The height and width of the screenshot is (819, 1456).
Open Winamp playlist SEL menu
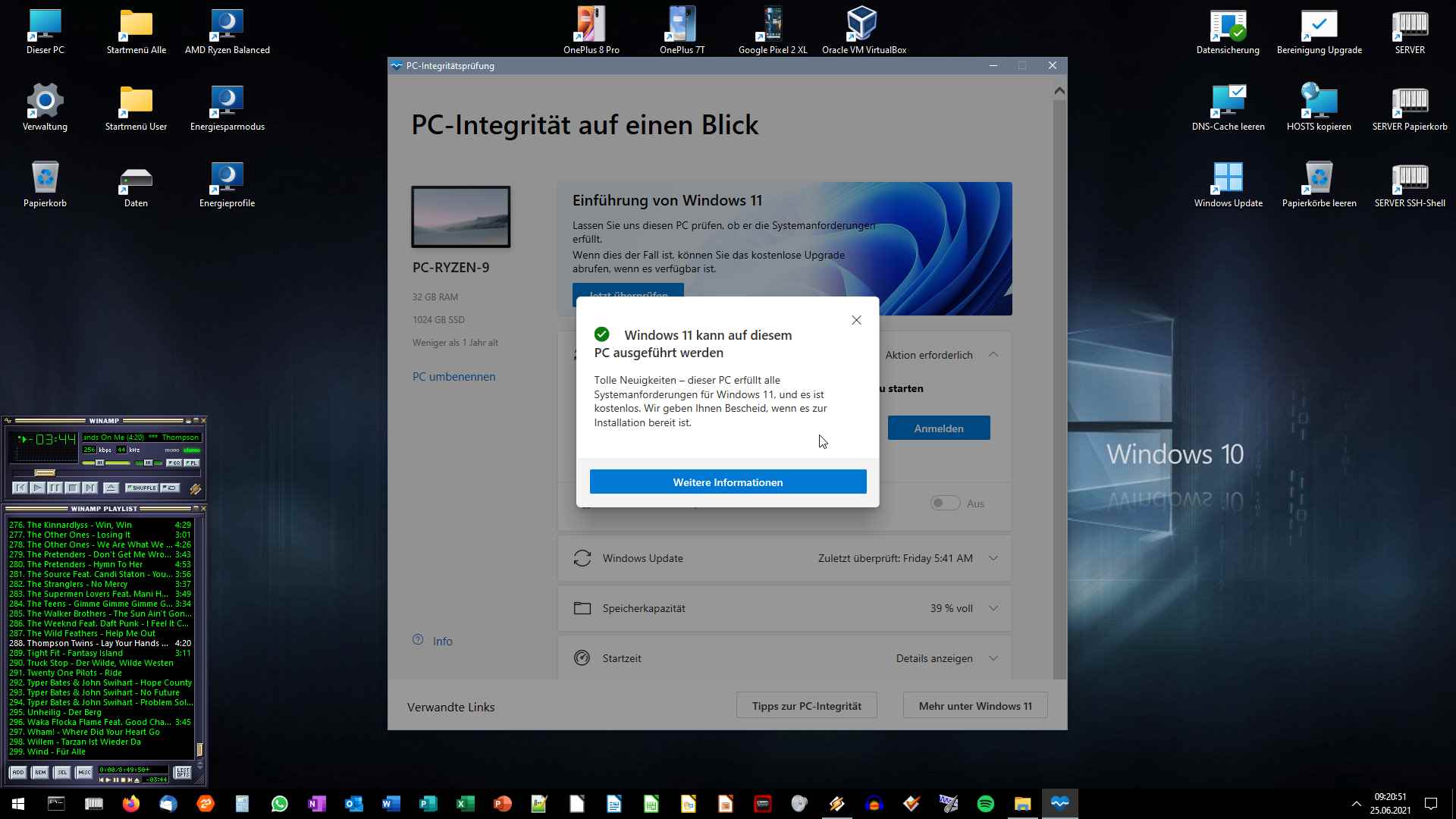tap(62, 772)
